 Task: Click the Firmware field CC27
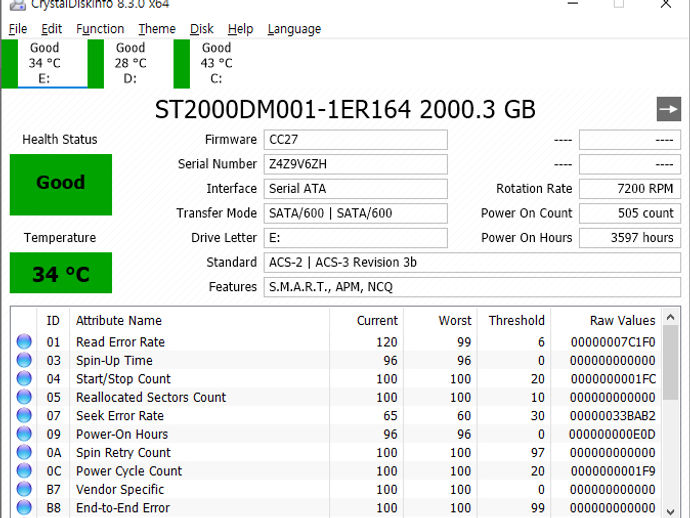click(356, 140)
